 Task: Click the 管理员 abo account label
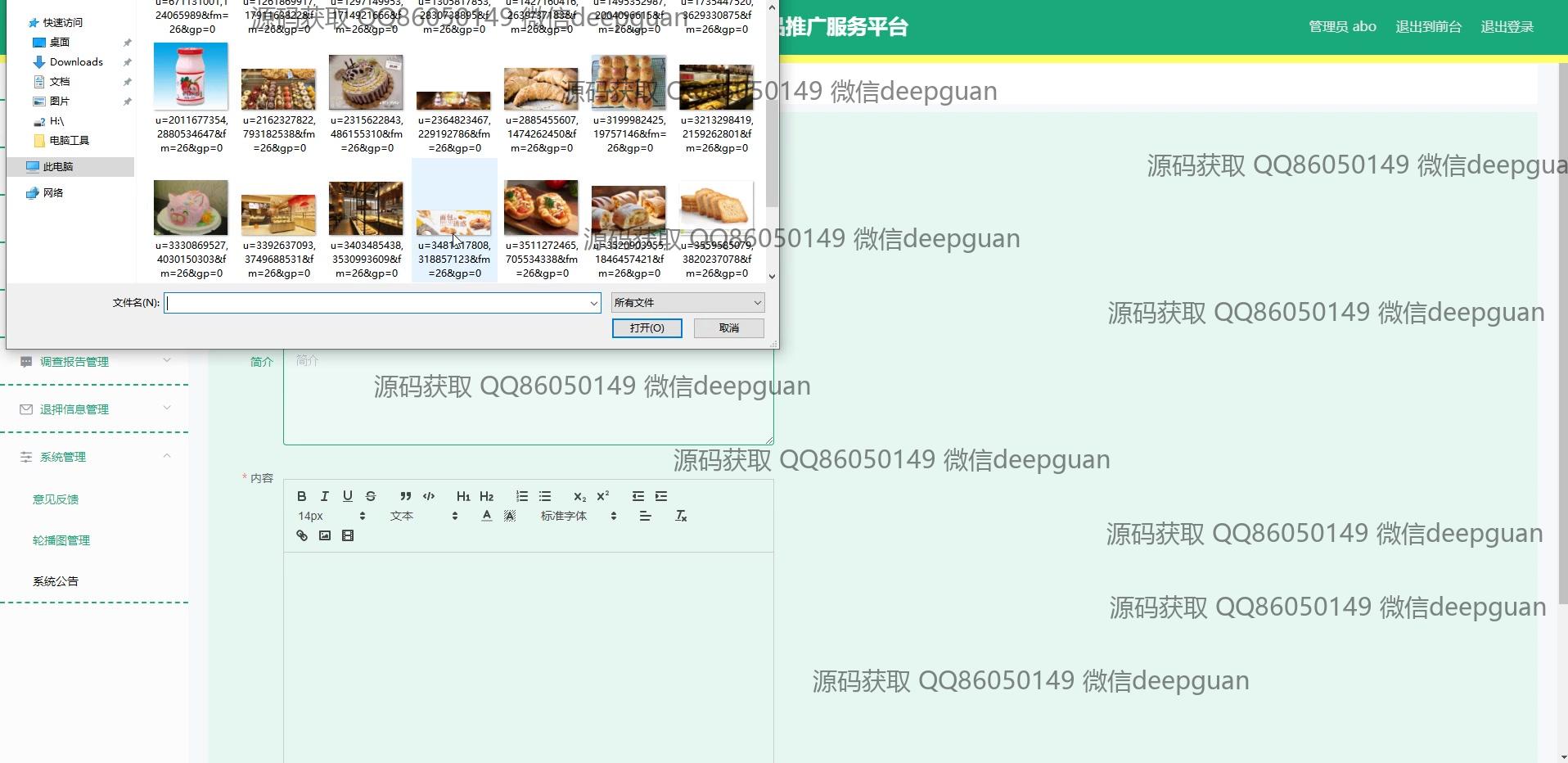point(1342,26)
